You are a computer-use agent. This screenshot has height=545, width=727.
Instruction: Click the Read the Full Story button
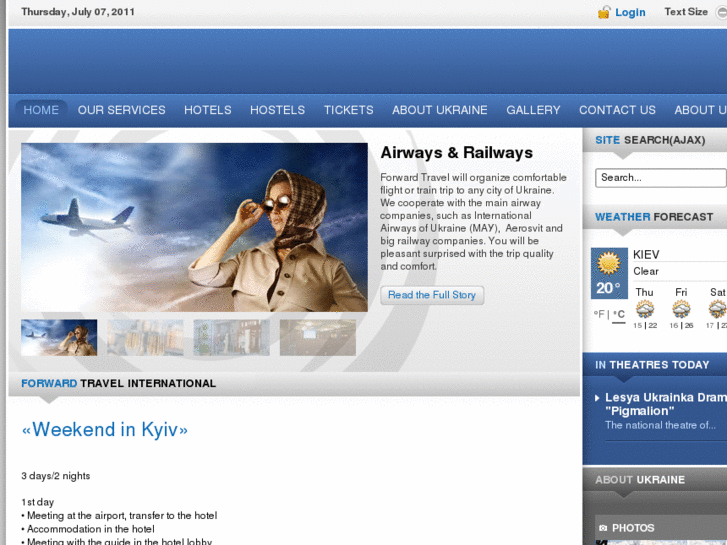pyautogui.click(x=432, y=295)
